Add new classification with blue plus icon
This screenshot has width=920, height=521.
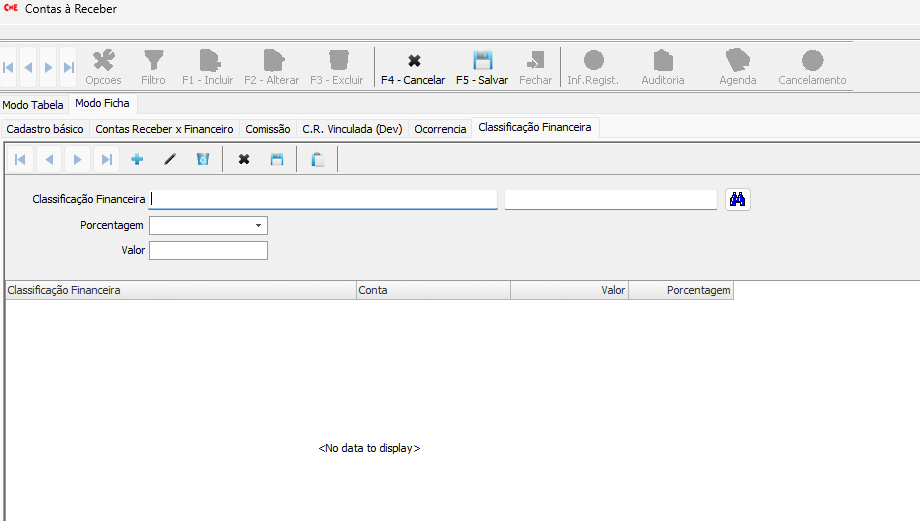point(137,159)
